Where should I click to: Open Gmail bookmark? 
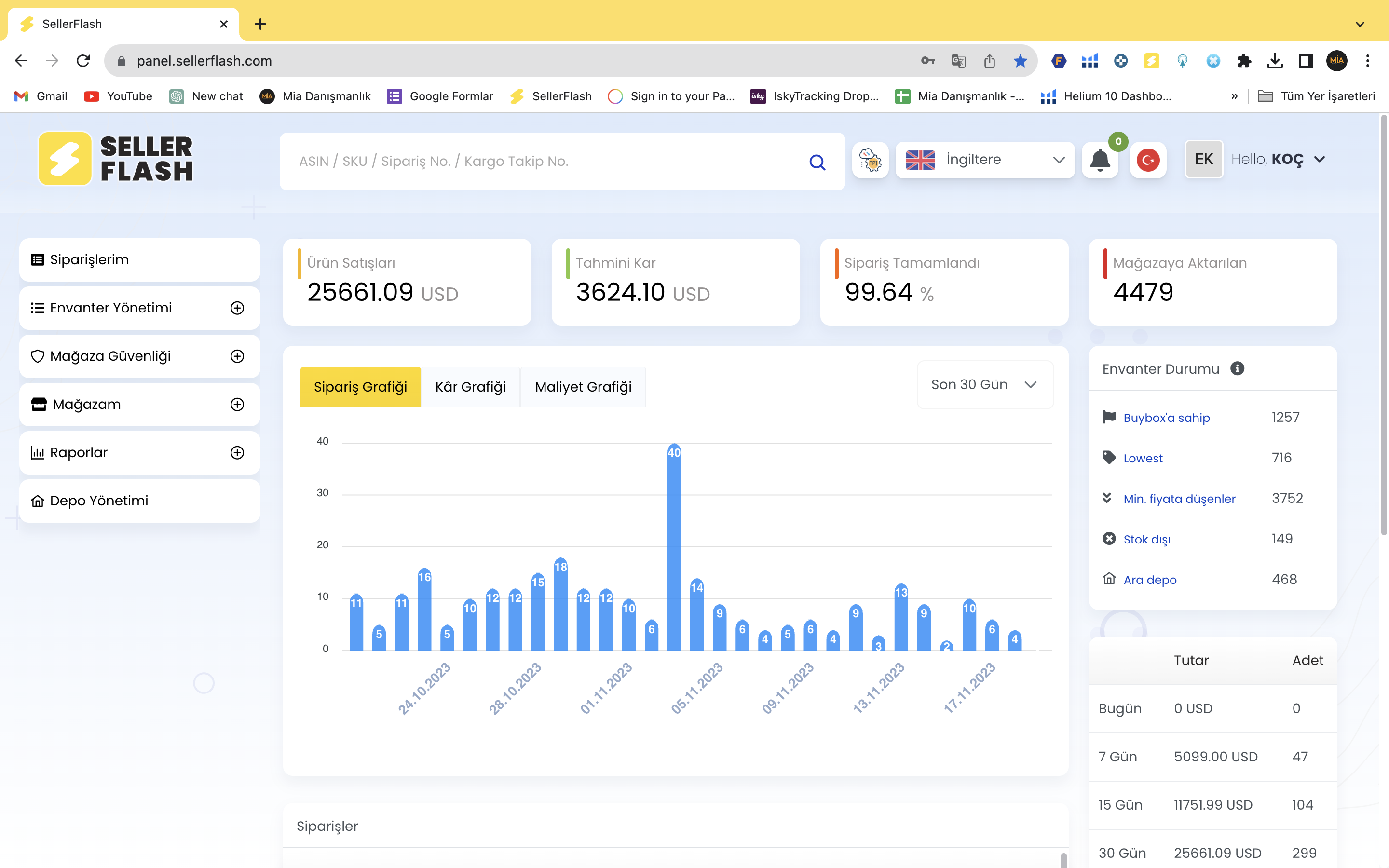click(x=41, y=96)
